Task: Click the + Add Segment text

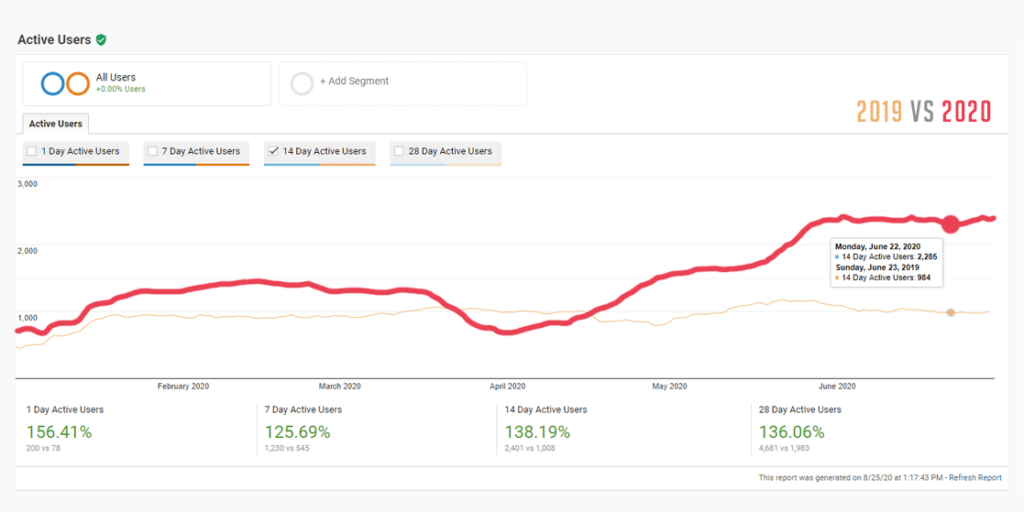Action: [x=354, y=81]
